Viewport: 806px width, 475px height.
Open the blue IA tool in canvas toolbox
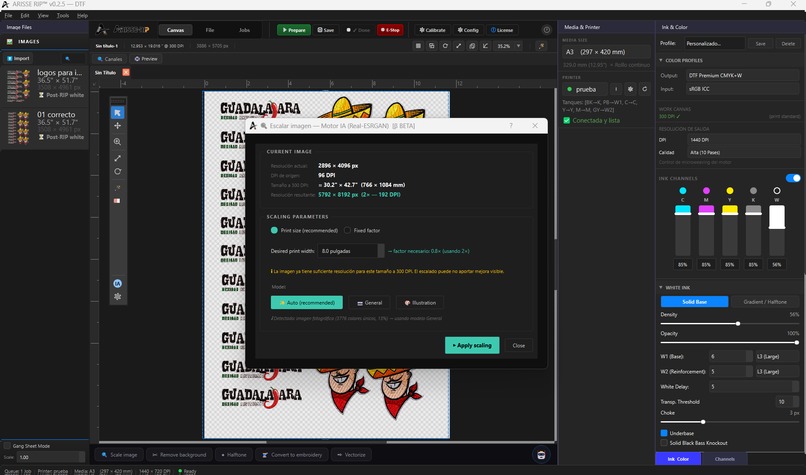pos(117,283)
